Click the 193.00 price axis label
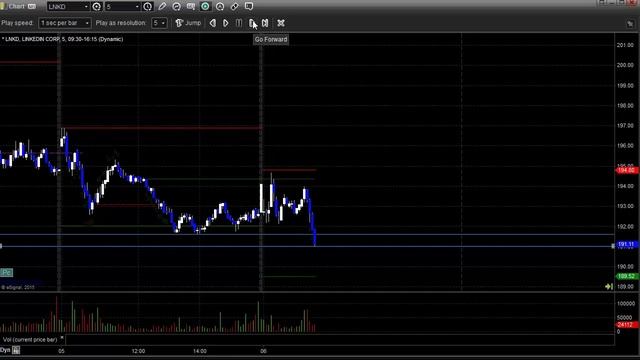 pos(625,206)
